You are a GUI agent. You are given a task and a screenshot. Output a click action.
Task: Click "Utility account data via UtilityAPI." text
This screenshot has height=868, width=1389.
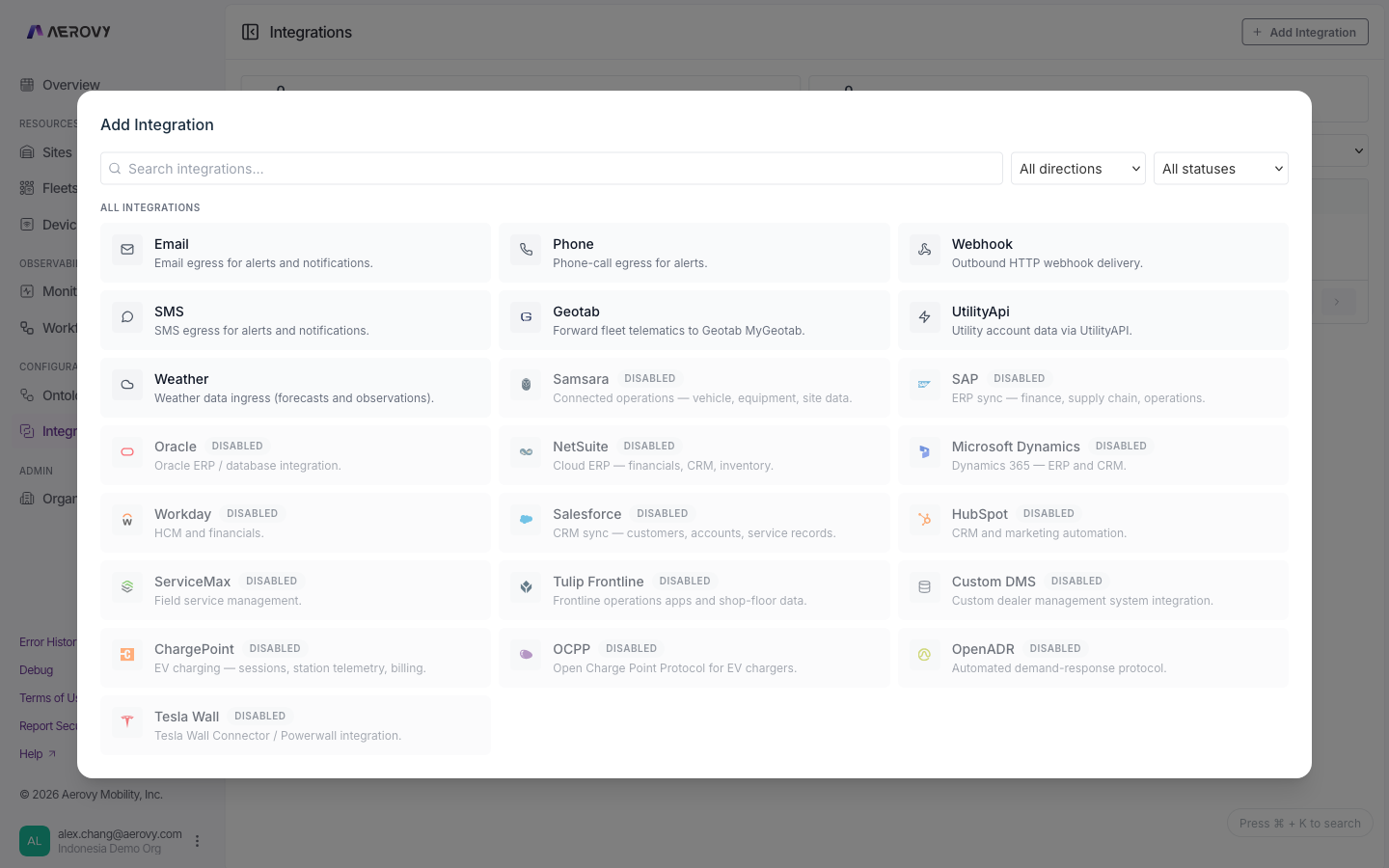point(1042,331)
